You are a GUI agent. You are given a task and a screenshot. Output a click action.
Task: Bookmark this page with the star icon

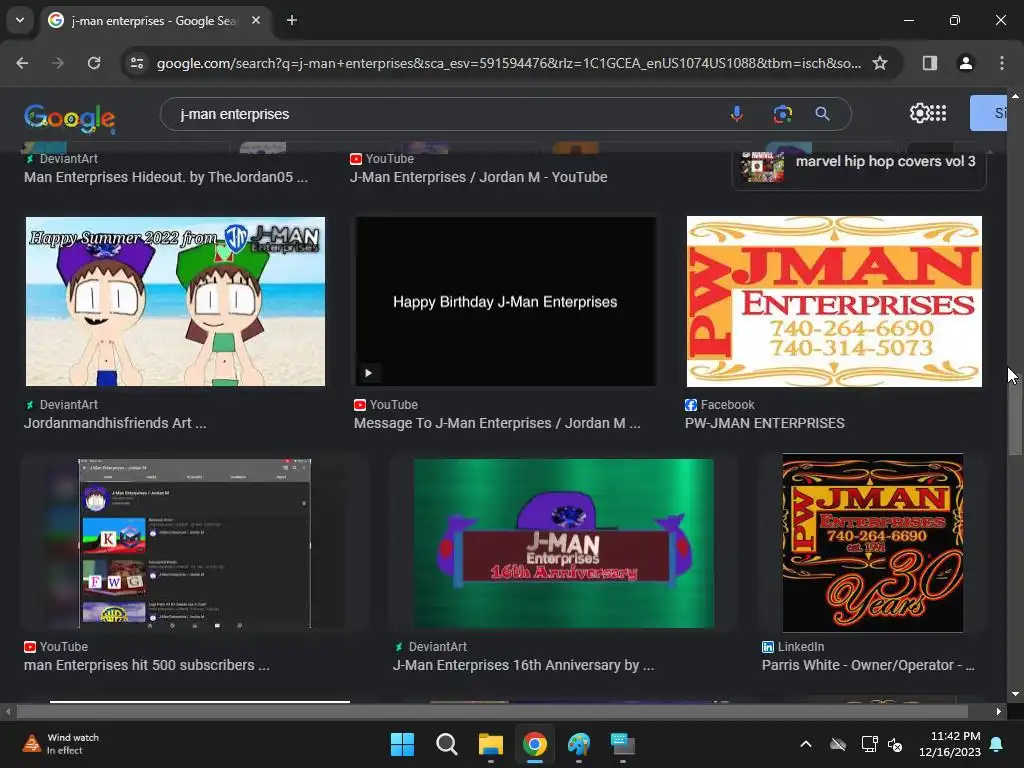[880, 63]
